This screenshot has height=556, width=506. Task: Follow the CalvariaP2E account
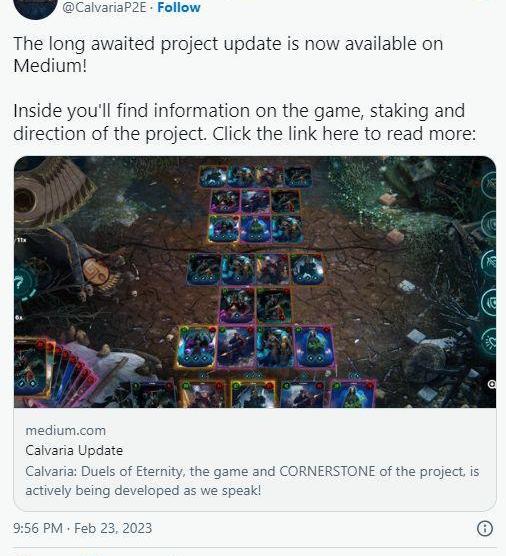(x=179, y=7)
